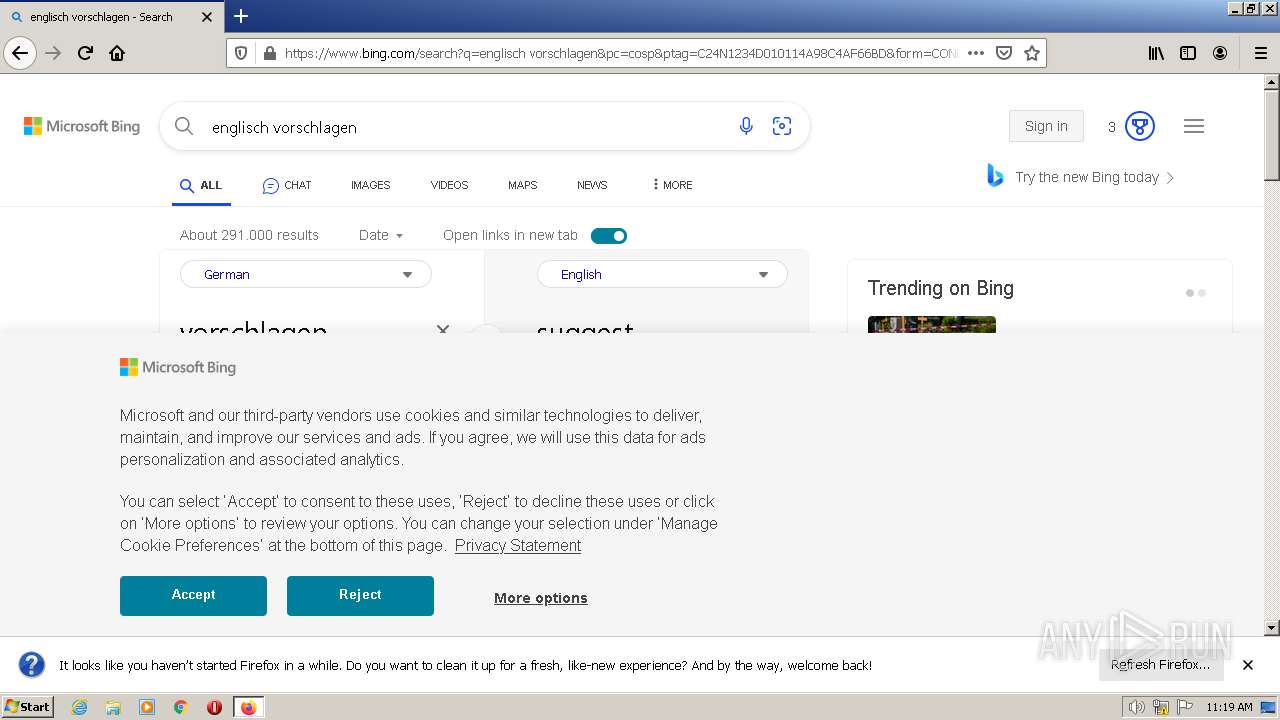Clear the translator input with the X

click(443, 329)
